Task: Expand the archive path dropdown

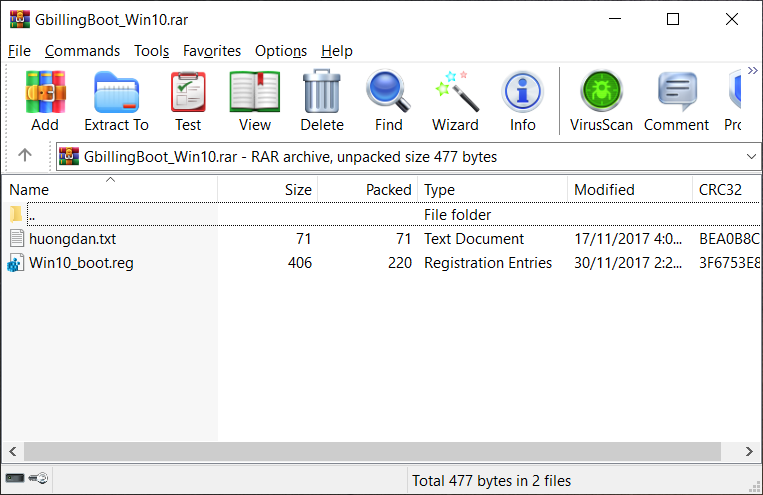Action: click(751, 157)
